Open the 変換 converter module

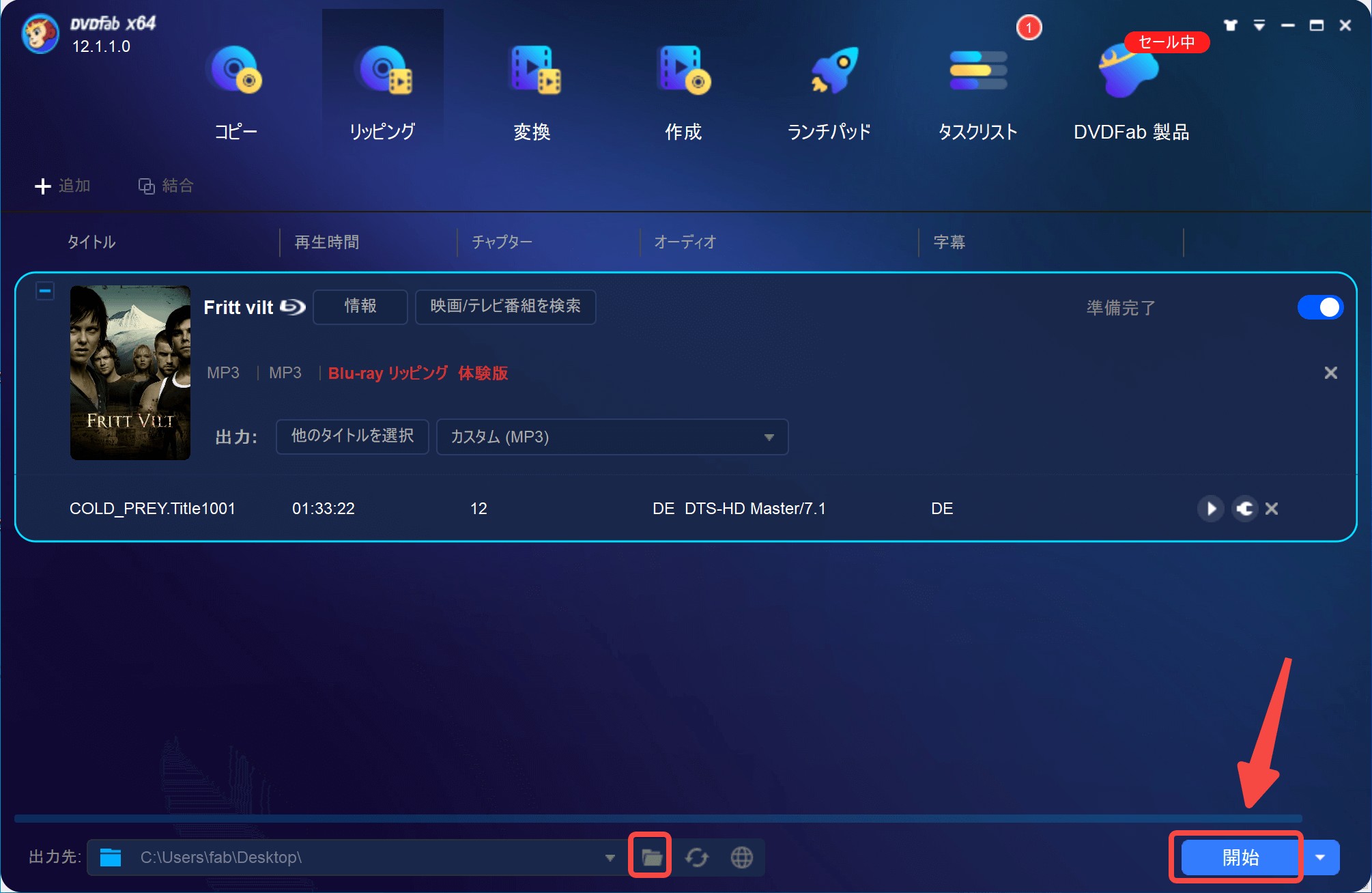point(532,92)
